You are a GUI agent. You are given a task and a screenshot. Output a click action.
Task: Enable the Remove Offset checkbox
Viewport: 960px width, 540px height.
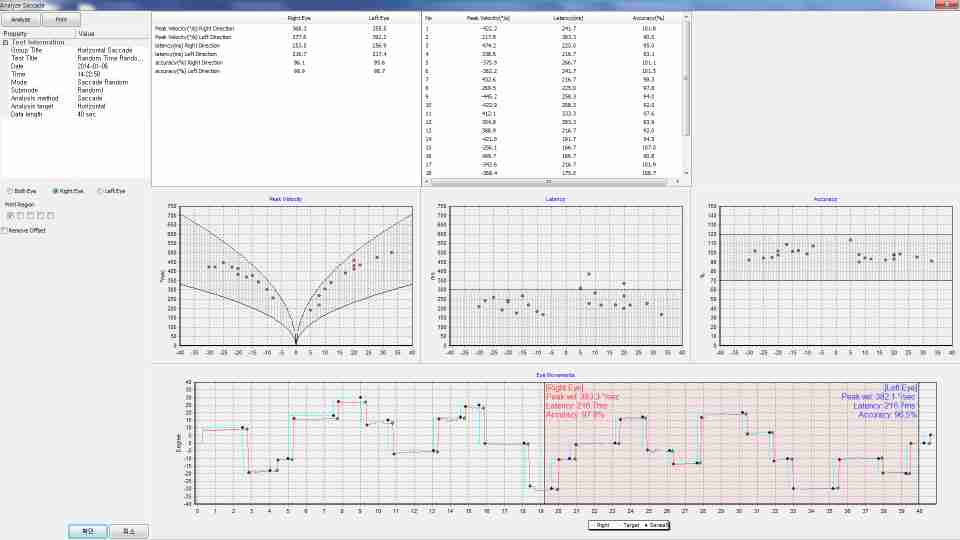[23, 230]
